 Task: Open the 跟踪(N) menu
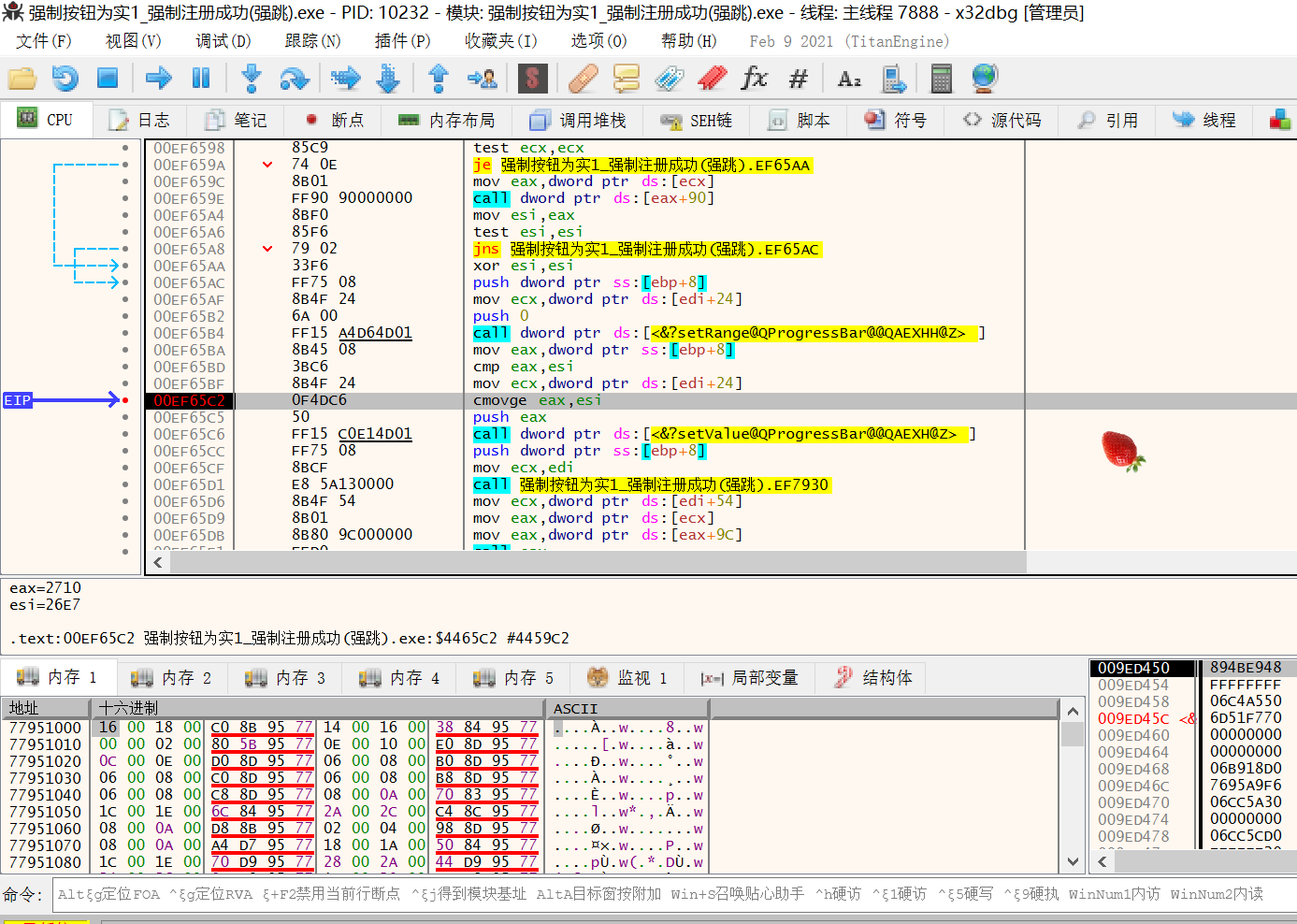[313, 41]
